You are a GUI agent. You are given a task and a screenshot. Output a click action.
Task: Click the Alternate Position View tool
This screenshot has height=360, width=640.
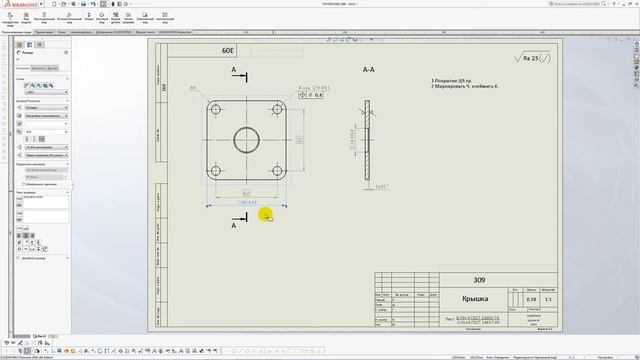pos(165,17)
